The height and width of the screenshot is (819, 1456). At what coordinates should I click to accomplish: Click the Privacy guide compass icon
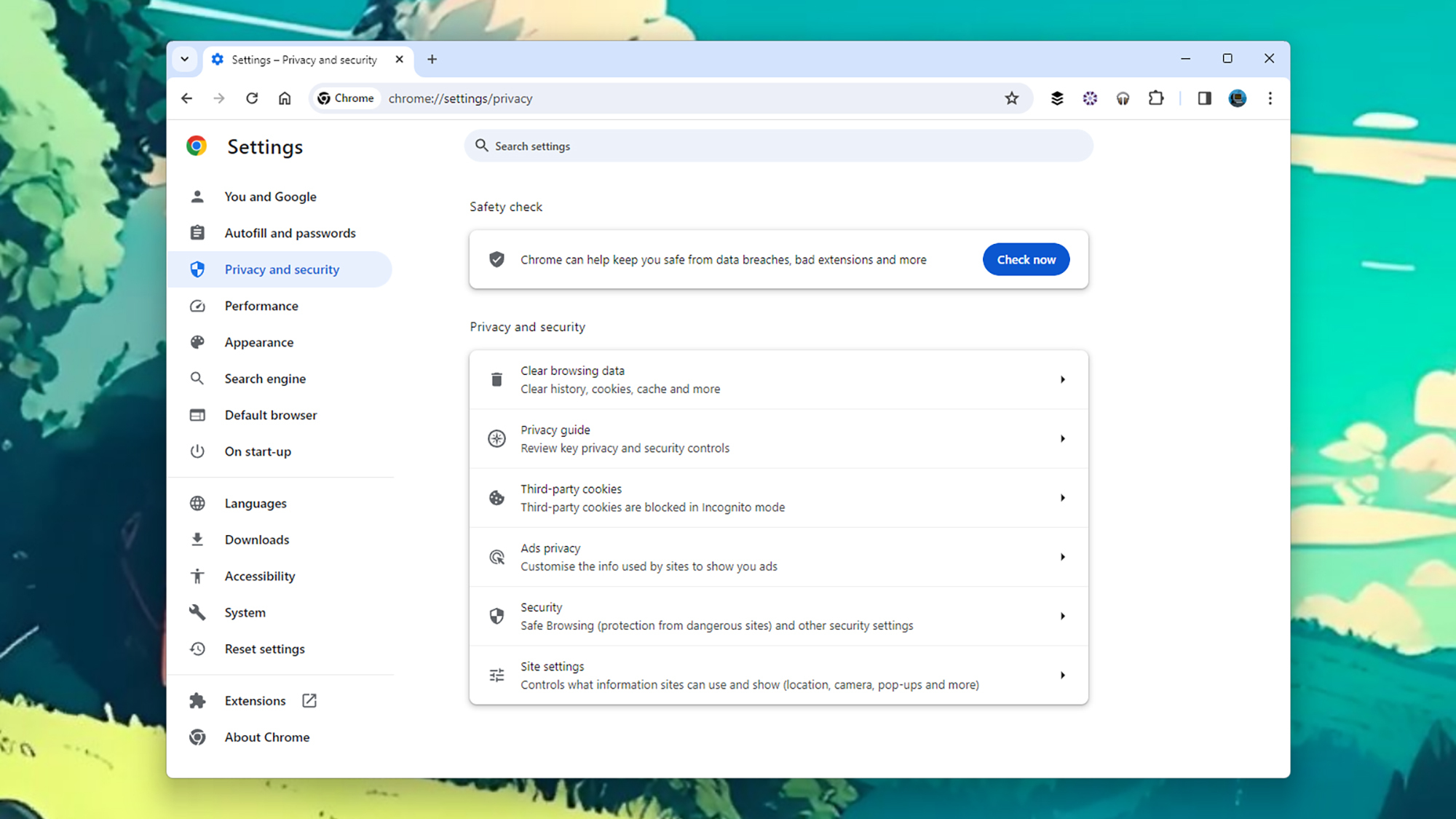[496, 439]
